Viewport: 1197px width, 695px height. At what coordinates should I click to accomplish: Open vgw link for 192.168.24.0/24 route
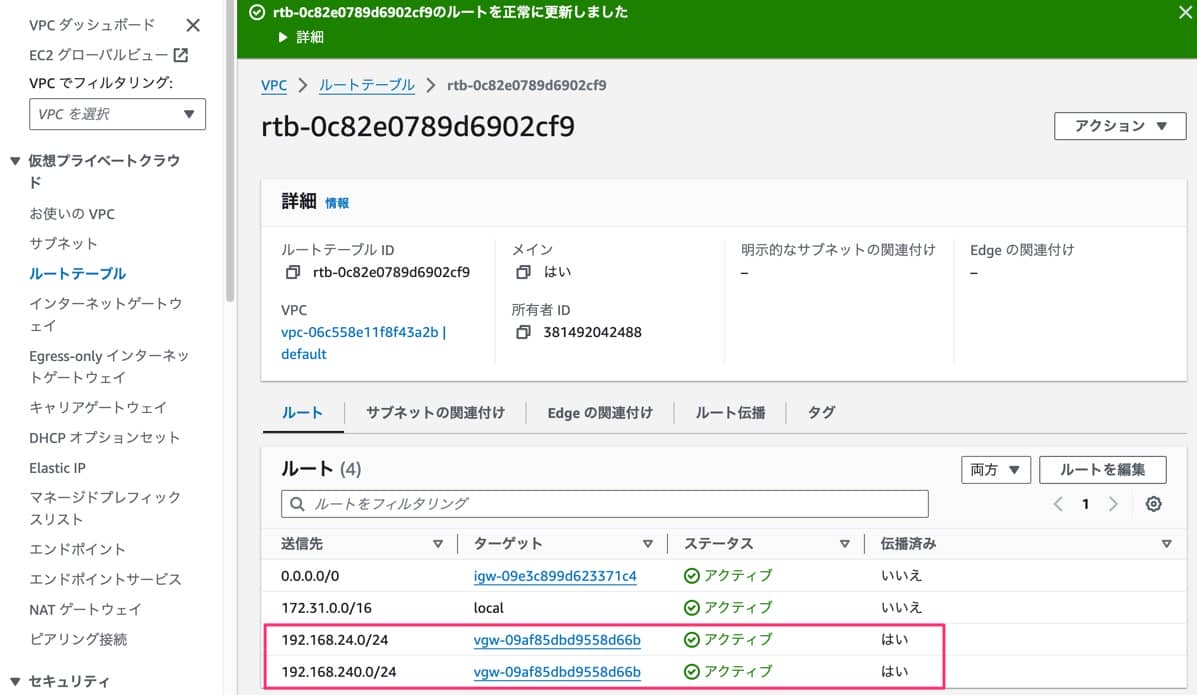pos(557,640)
